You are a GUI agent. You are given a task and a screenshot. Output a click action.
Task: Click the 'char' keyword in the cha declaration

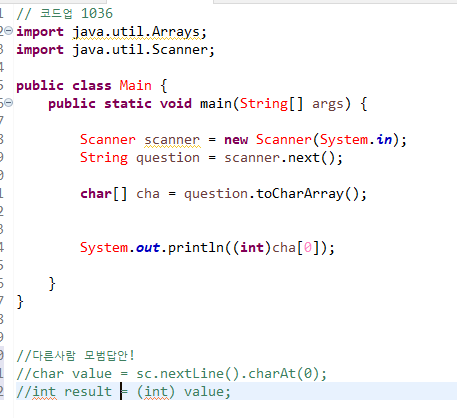pos(96,194)
